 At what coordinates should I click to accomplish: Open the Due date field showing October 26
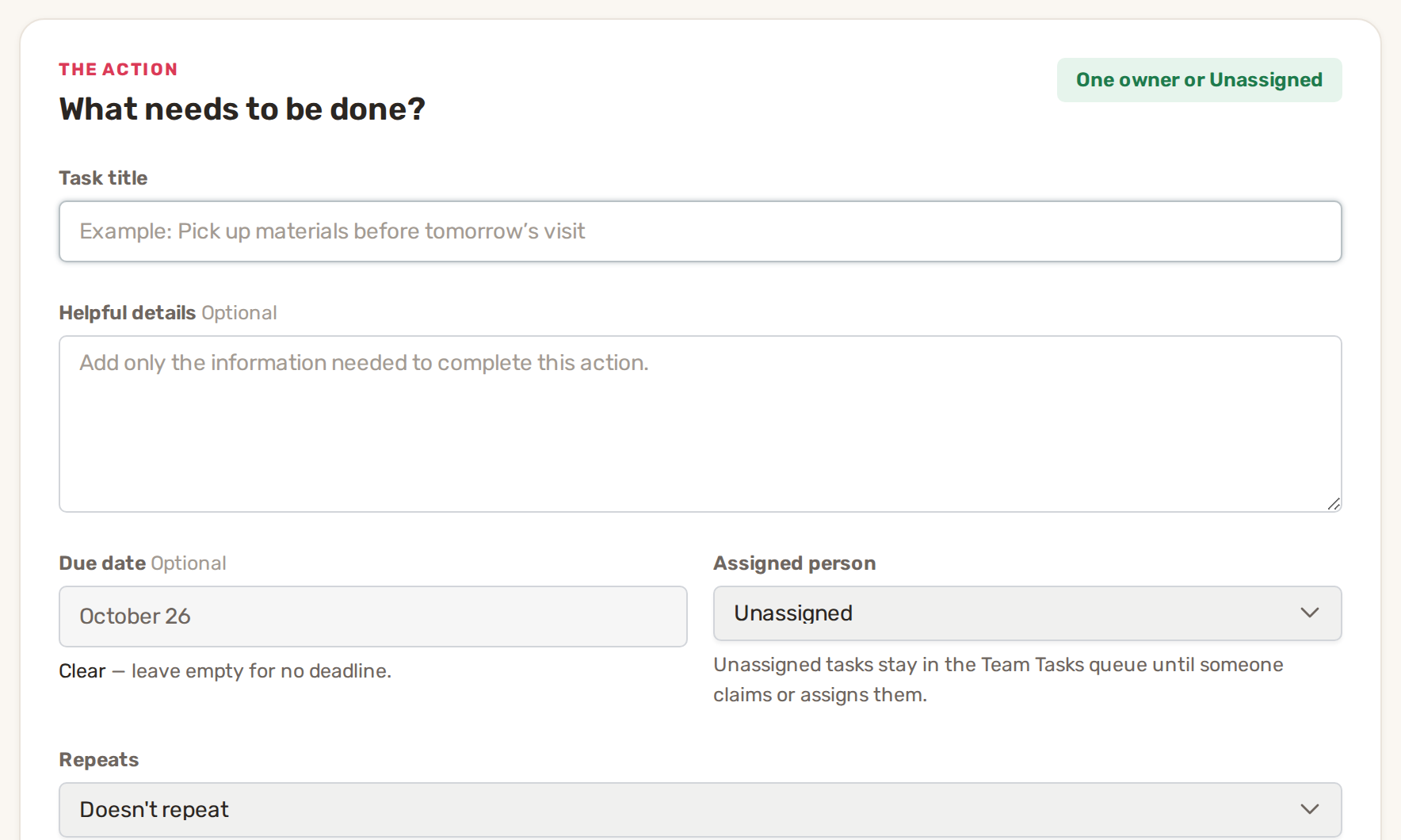click(373, 617)
